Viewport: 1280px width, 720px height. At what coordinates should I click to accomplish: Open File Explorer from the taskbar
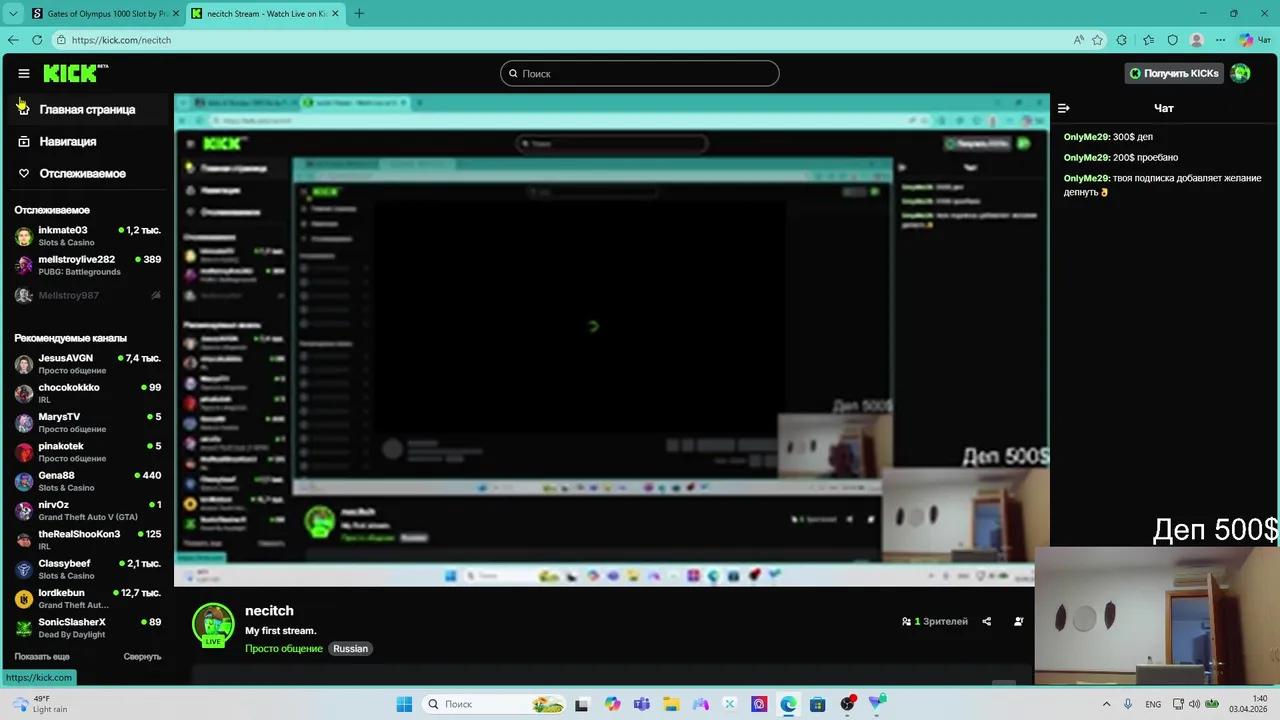(x=671, y=704)
